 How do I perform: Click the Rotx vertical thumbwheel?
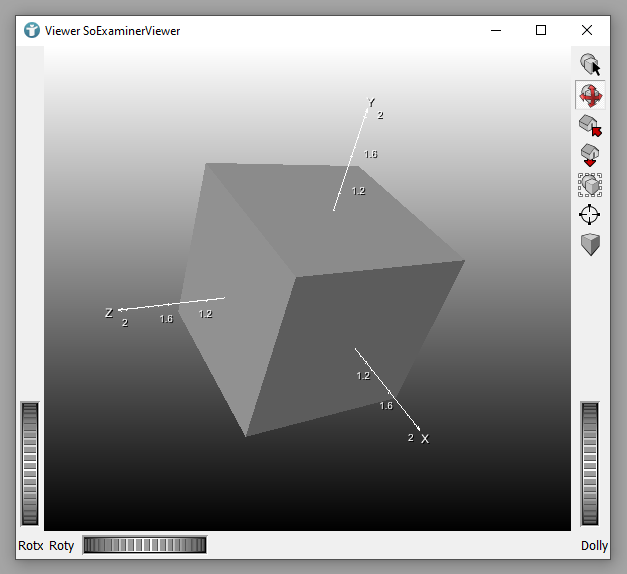[x=30, y=463]
